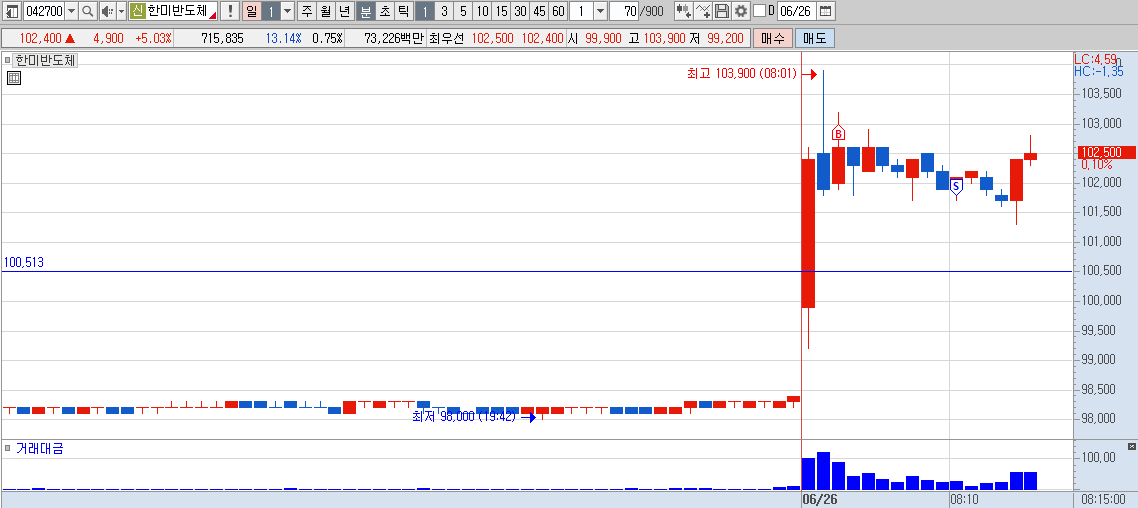Click the stock code 042700 input field
The height and width of the screenshot is (508, 1138).
click(44, 11)
